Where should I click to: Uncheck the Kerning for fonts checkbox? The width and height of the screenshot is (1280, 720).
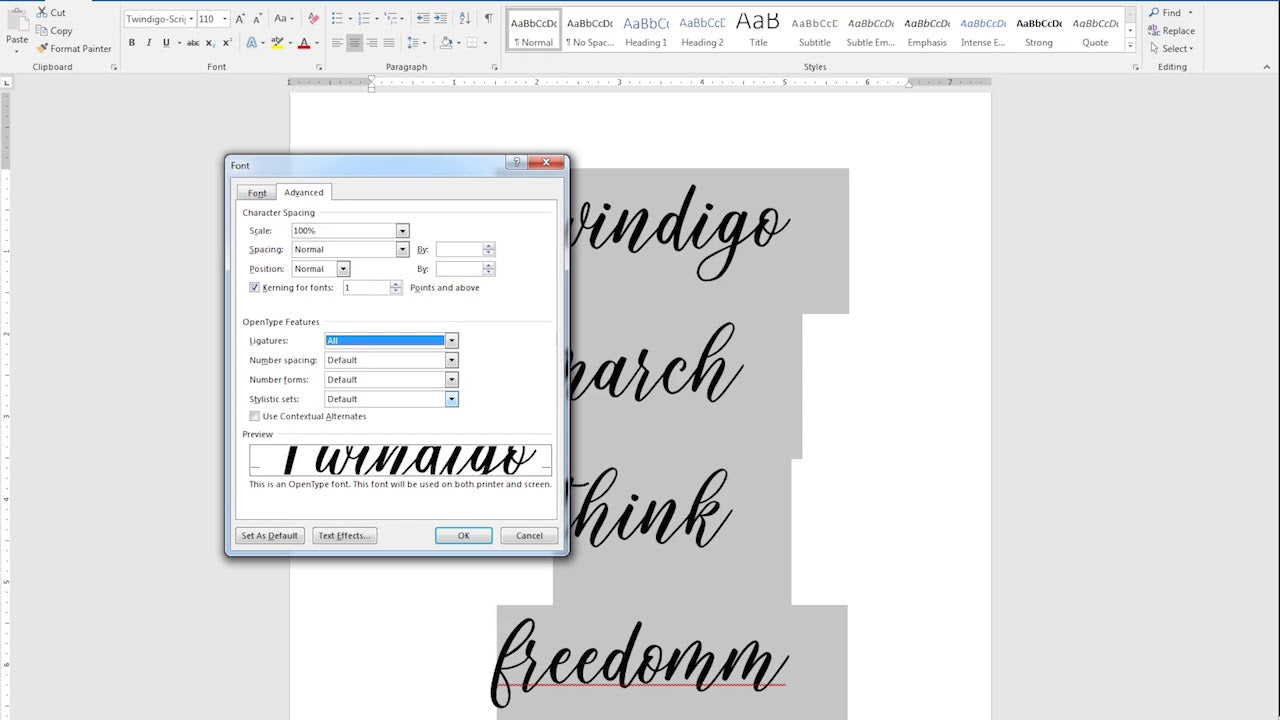255,287
